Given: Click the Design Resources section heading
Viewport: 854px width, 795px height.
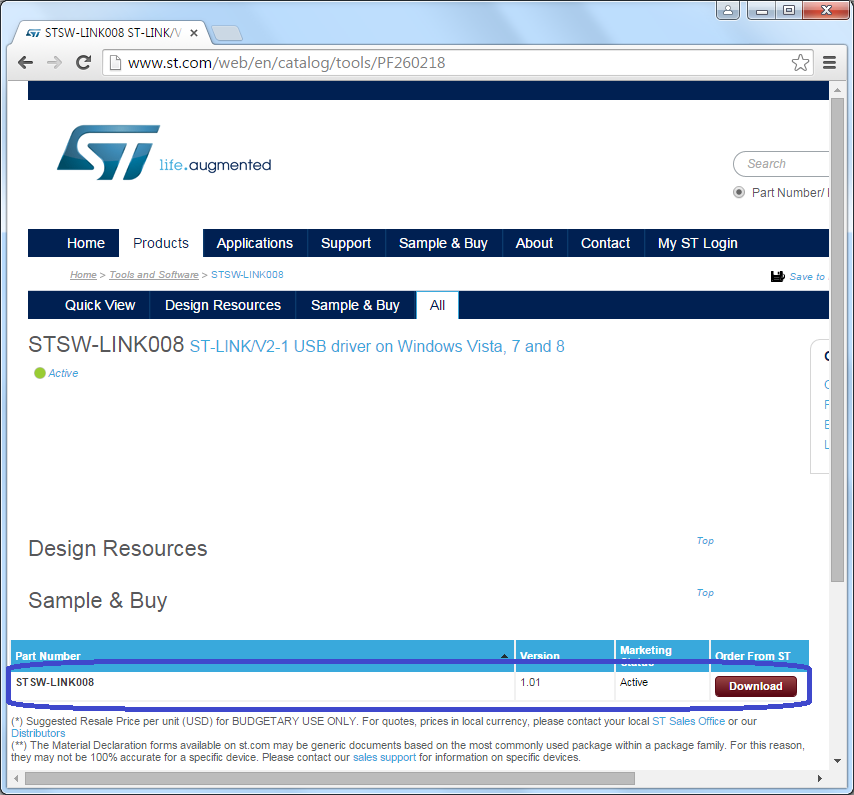Looking at the screenshot, I should click(x=118, y=548).
